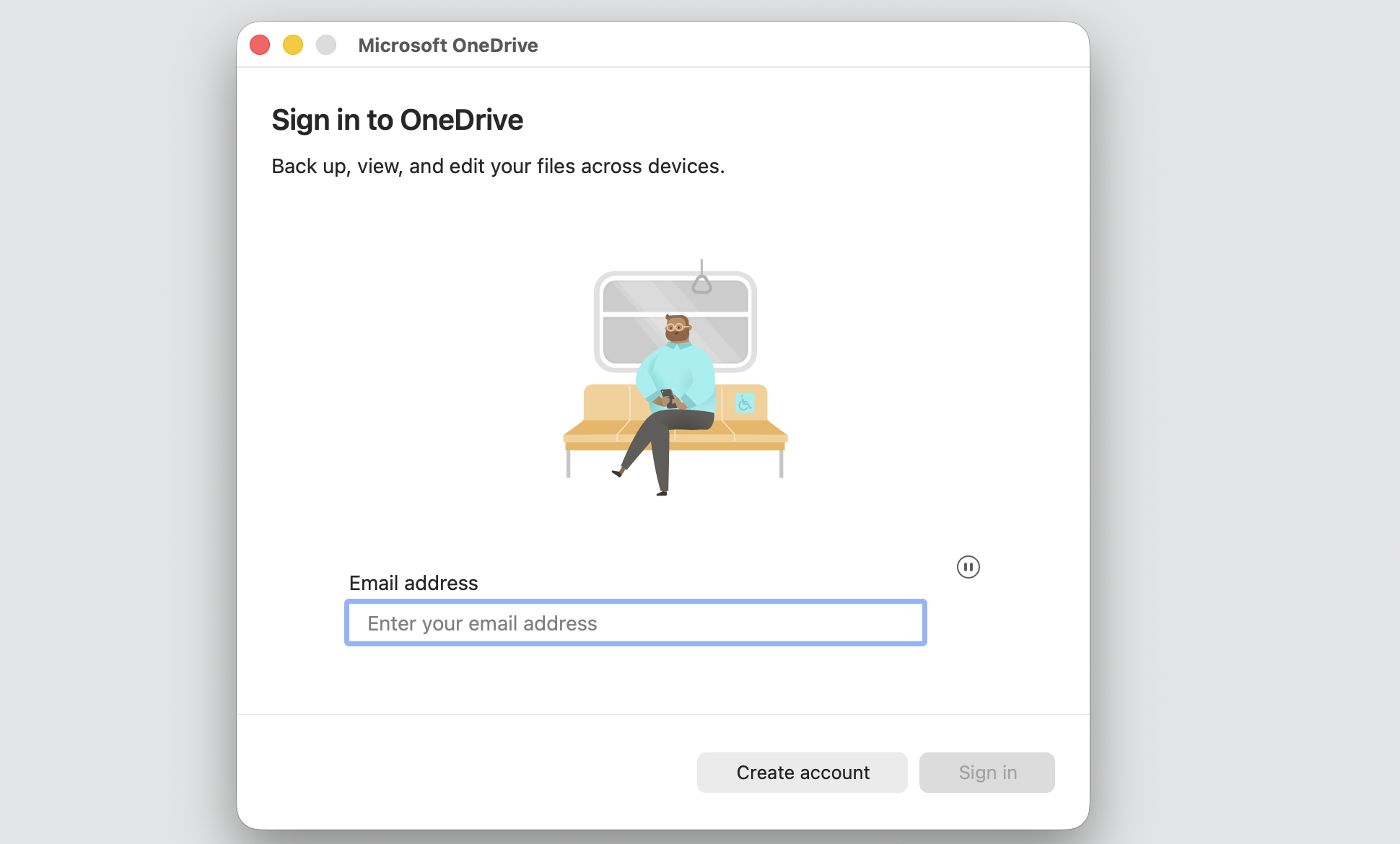Click the commuter illustration image
The image size is (1400, 844).
pyautogui.click(x=675, y=377)
